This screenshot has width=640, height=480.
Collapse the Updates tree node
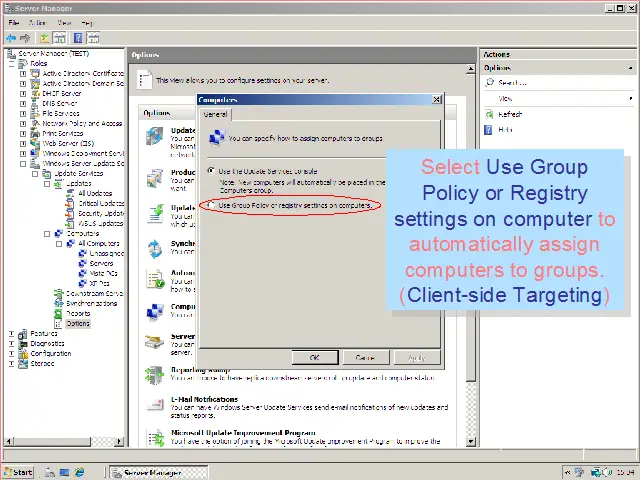pyautogui.click(x=47, y=184)
